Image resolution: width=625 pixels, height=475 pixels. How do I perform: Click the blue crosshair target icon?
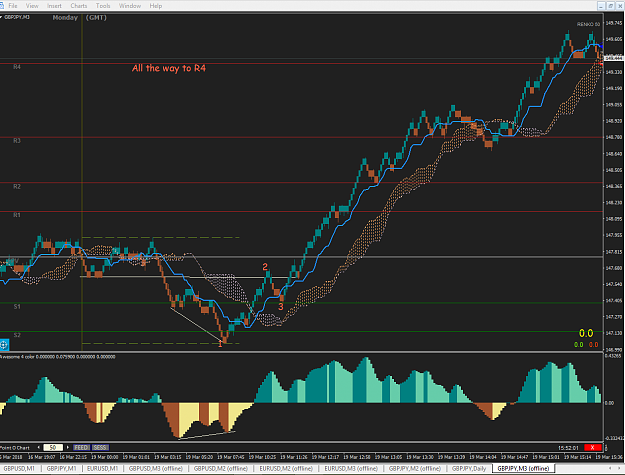point(4,345)
